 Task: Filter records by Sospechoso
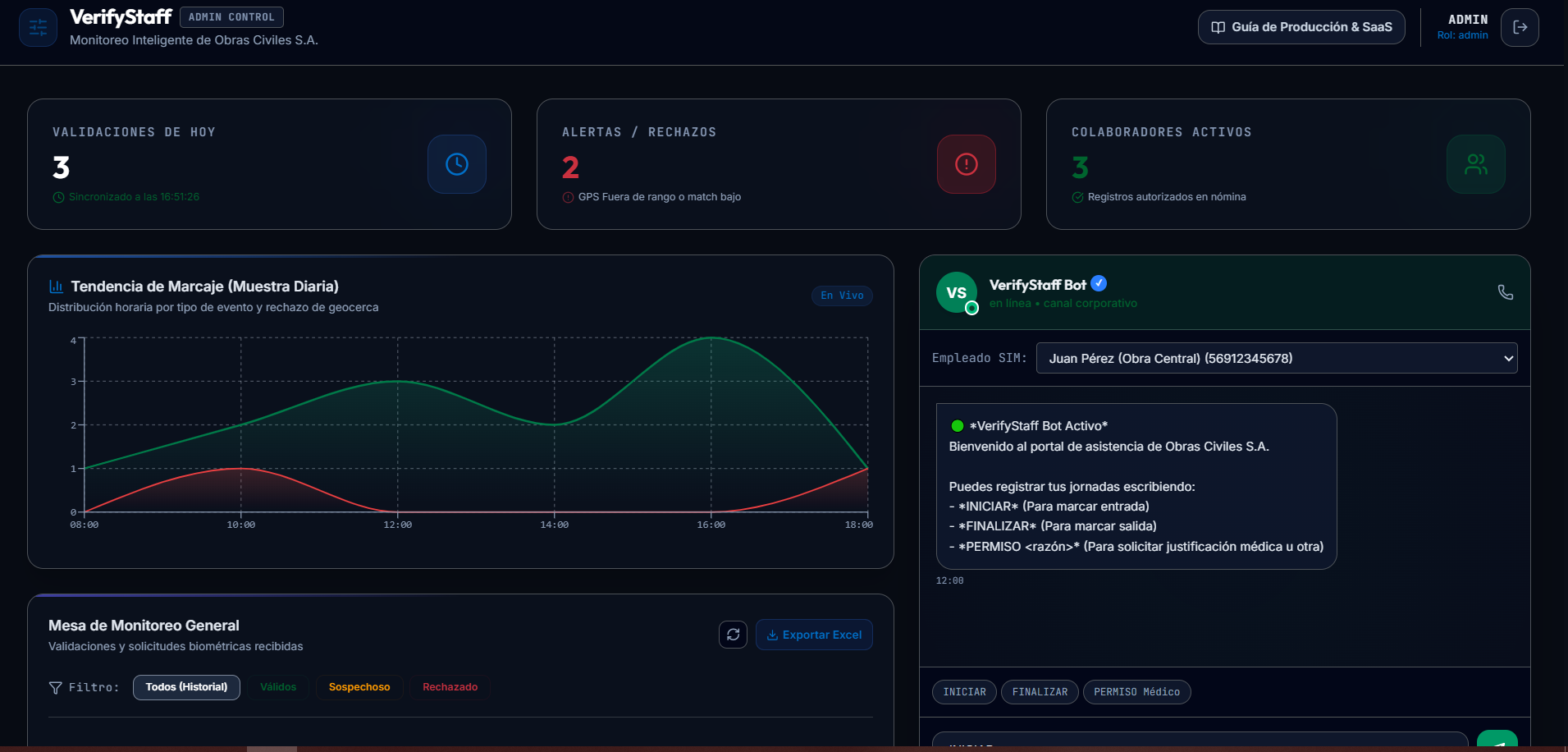(359, 687)
